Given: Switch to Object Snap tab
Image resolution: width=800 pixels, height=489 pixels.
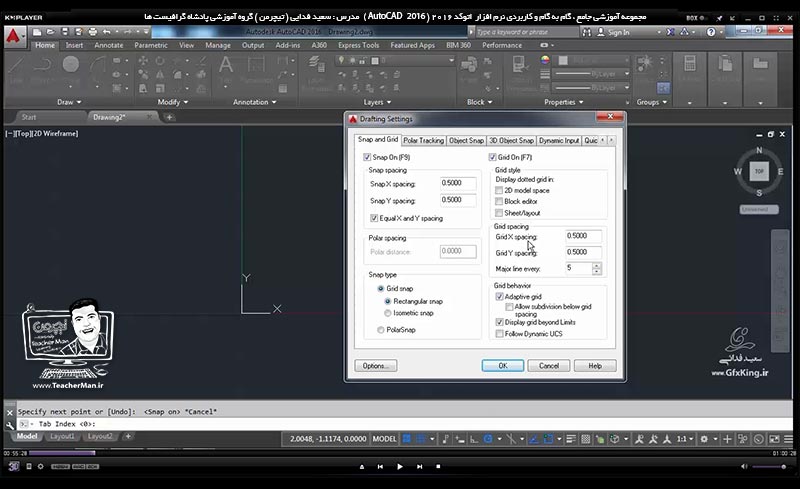Looking at the screenshot, I should click(466, 140).
